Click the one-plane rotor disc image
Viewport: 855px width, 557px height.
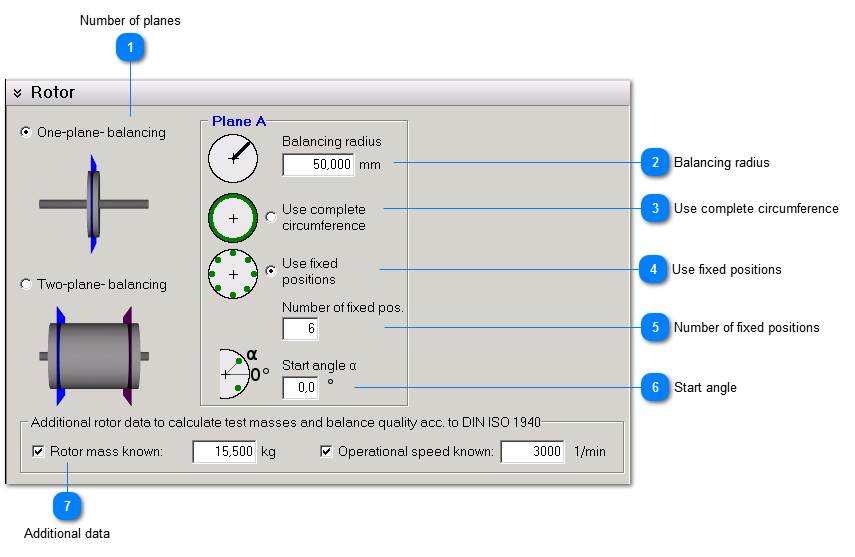[x=93, y=204]
